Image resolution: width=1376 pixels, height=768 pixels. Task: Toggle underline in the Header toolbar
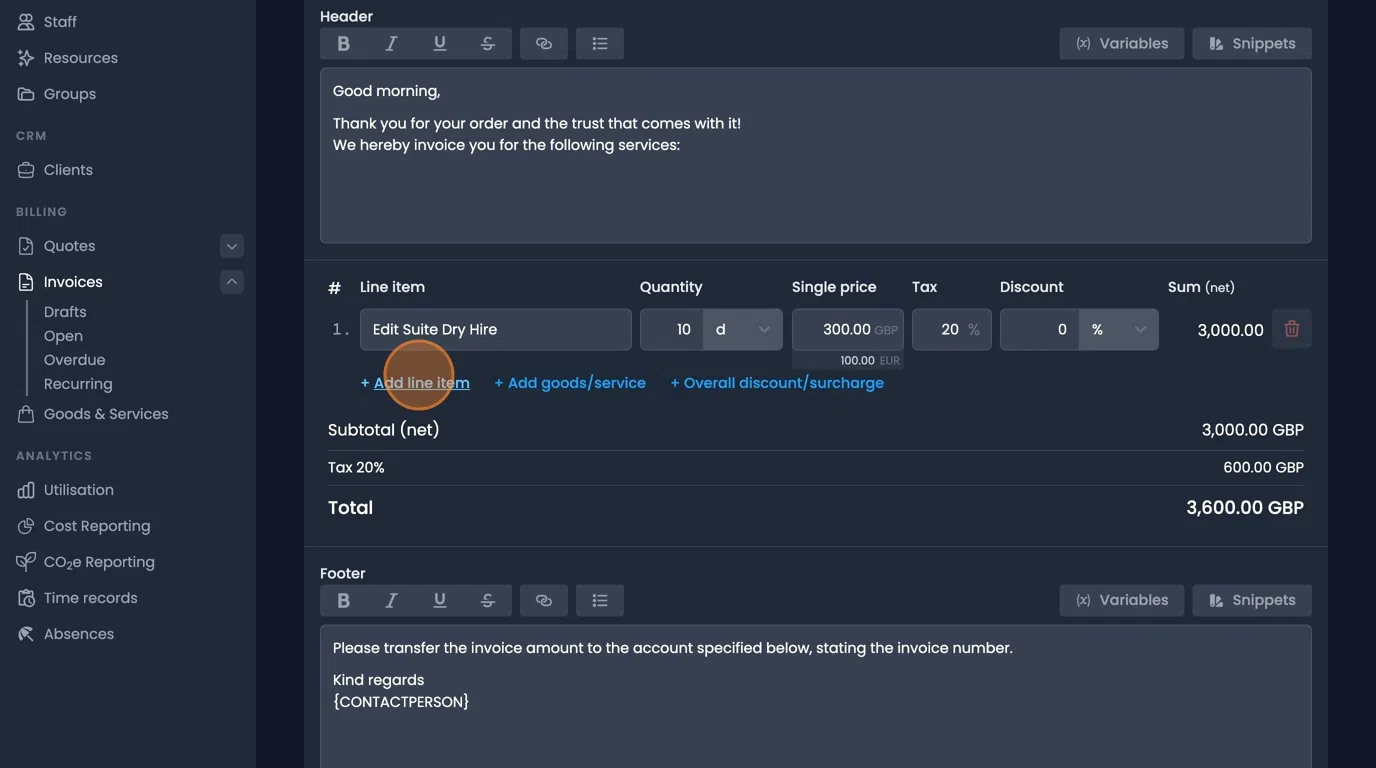[439, 43]
